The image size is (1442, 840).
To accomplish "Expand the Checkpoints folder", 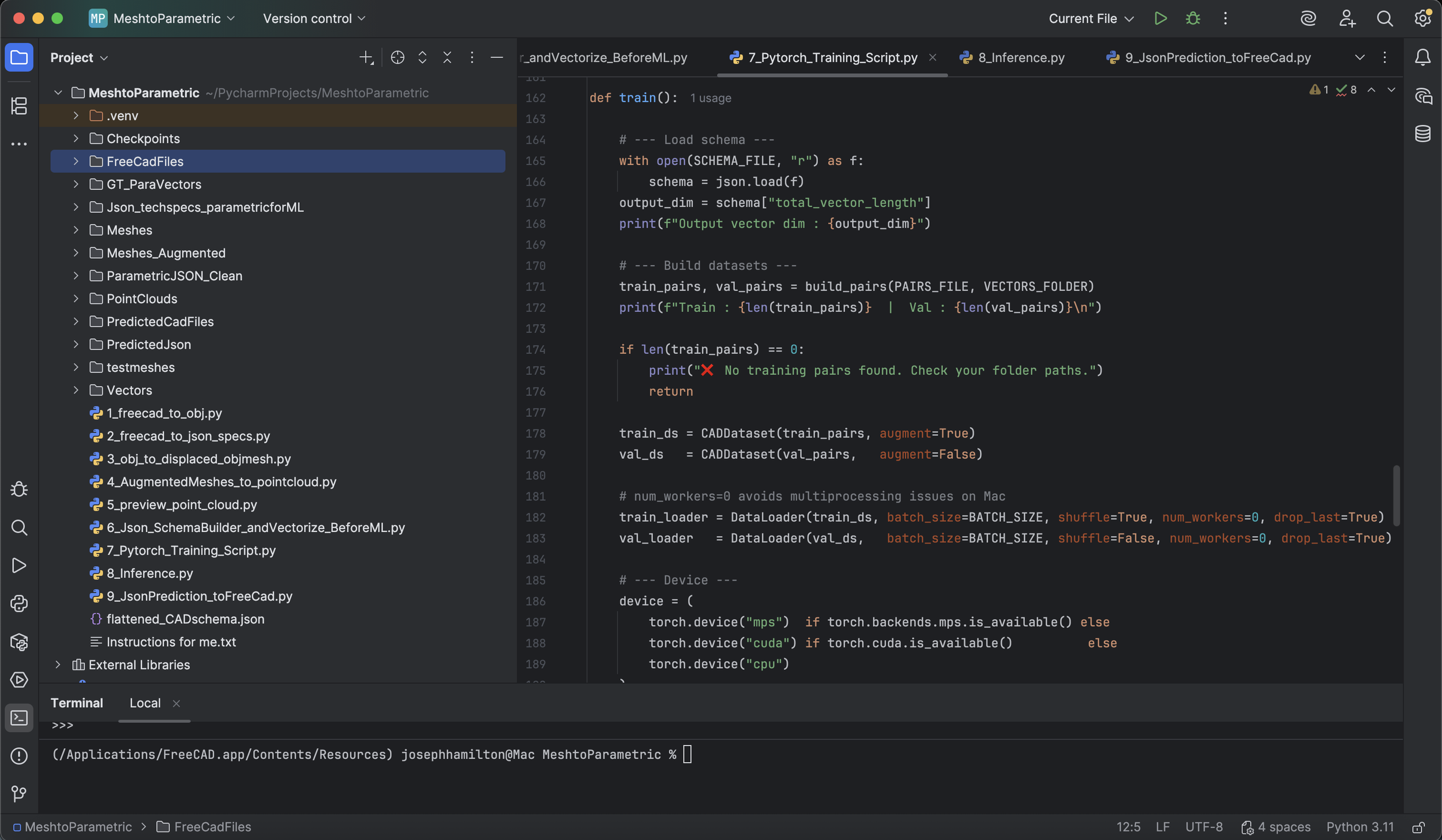I will click(76, 138).
